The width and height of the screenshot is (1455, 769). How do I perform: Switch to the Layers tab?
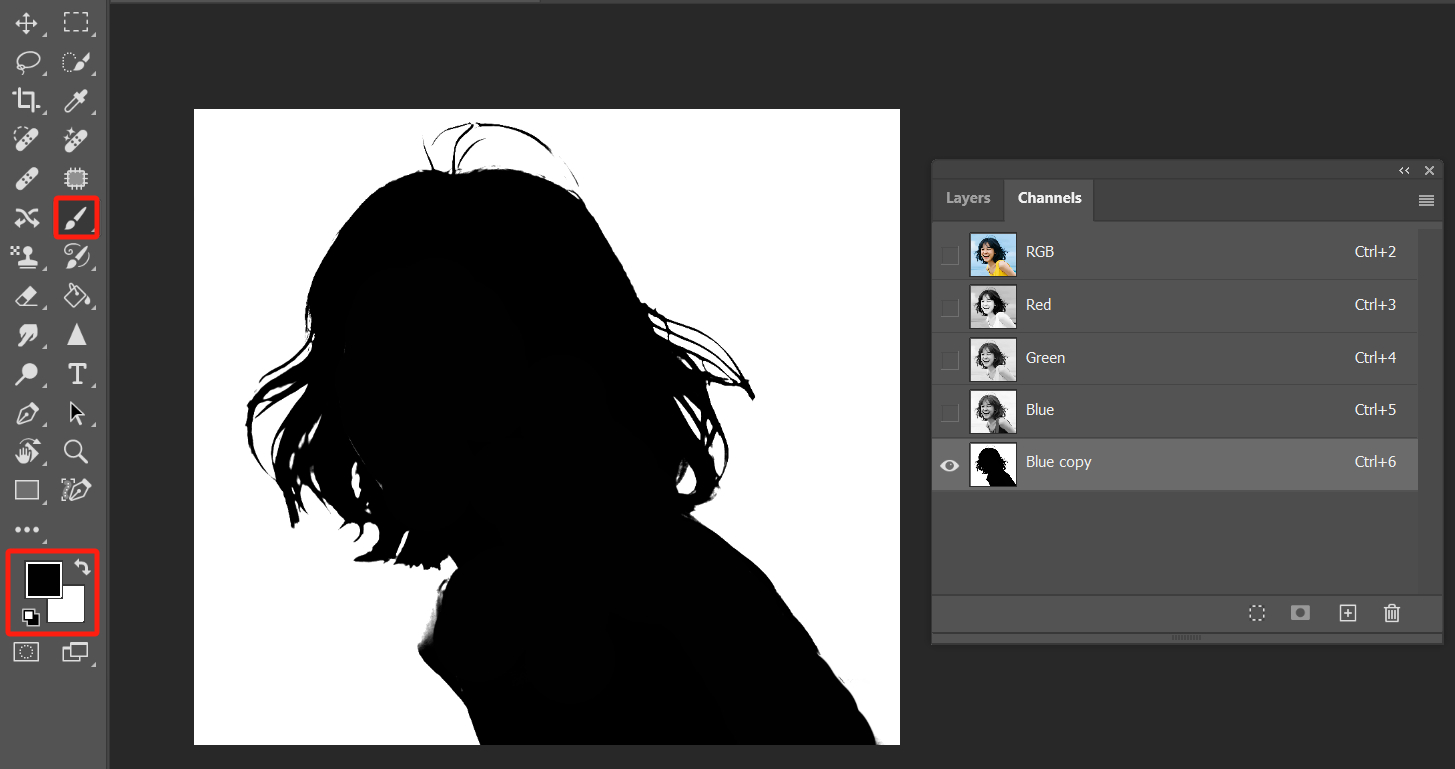tap(968, 198)
